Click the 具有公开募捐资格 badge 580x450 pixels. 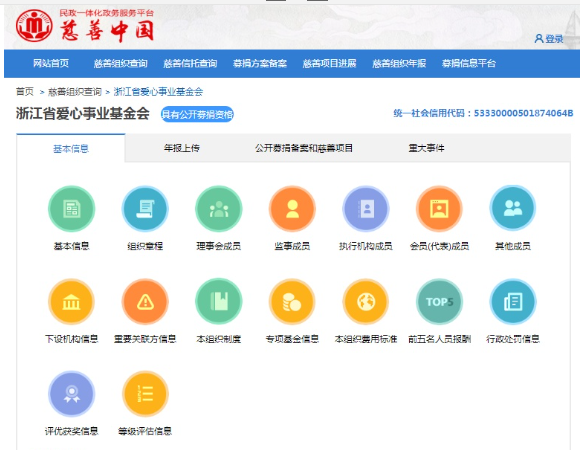click(x=197, y=114)
